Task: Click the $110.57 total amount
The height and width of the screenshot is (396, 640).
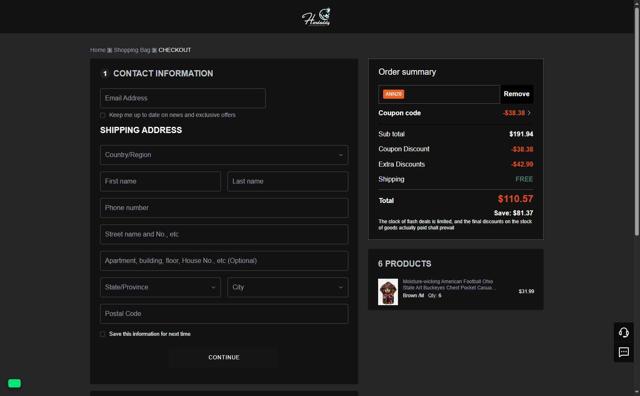Action: pyautogui.click(x=515, y=199)
